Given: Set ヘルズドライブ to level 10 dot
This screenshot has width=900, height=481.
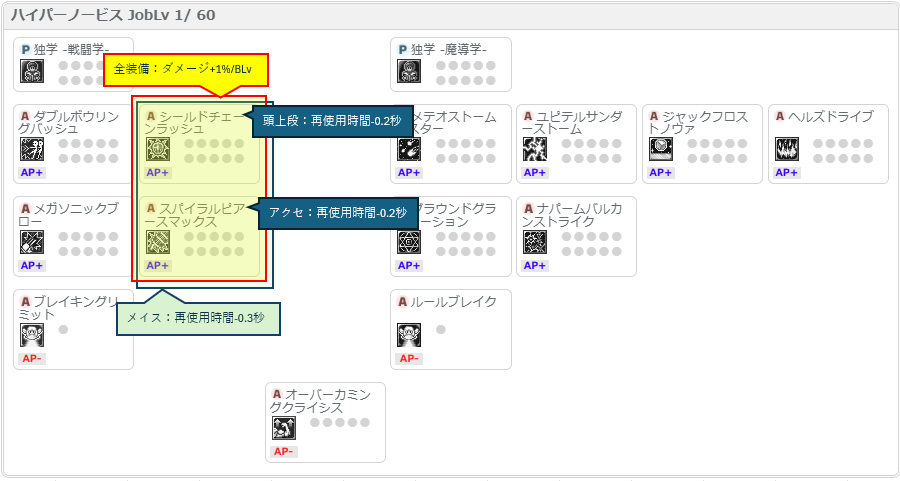Looking at the screenshot, I should point(868,158).
